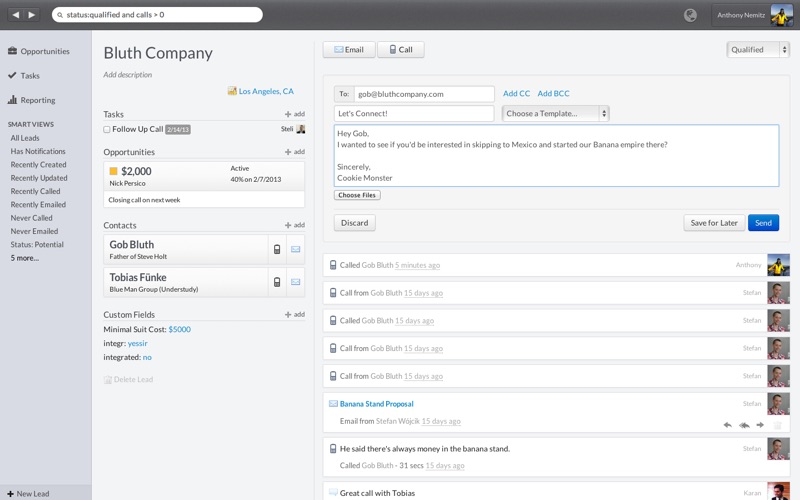This screenshot has height=500, width=800.
Task: Click Add BCC link
Action: pos(554,93)
